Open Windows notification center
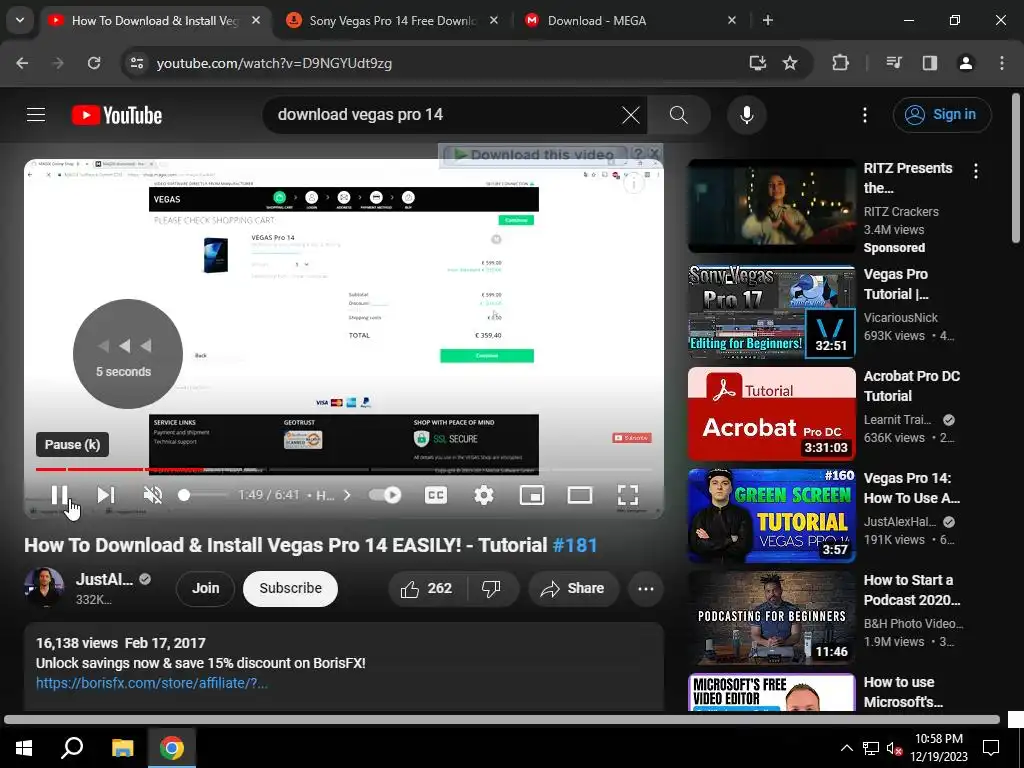This screenshot has height=768, width=1024. pos(991,748)
